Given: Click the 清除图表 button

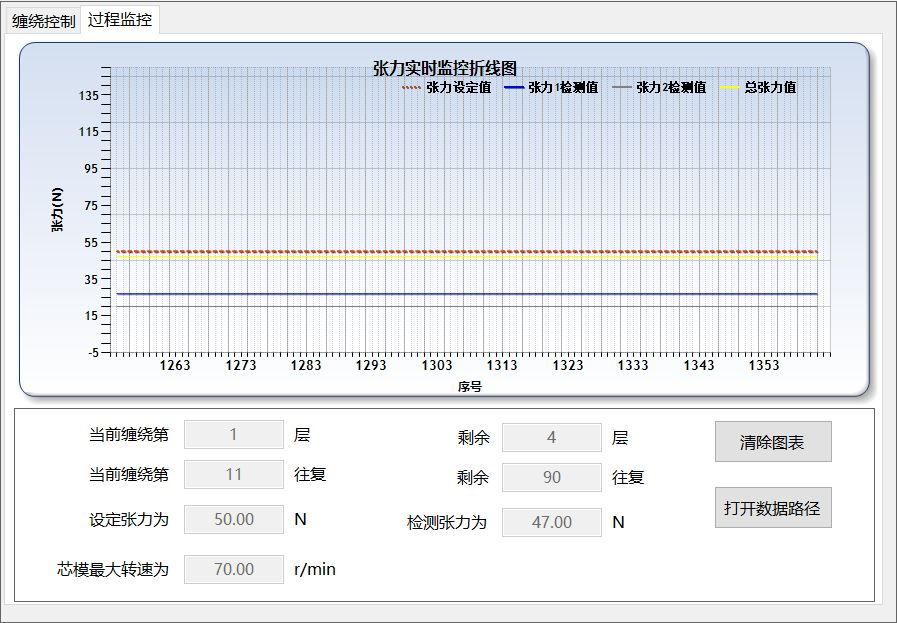Looking at the screenshot, I should (x=773, y=442).
